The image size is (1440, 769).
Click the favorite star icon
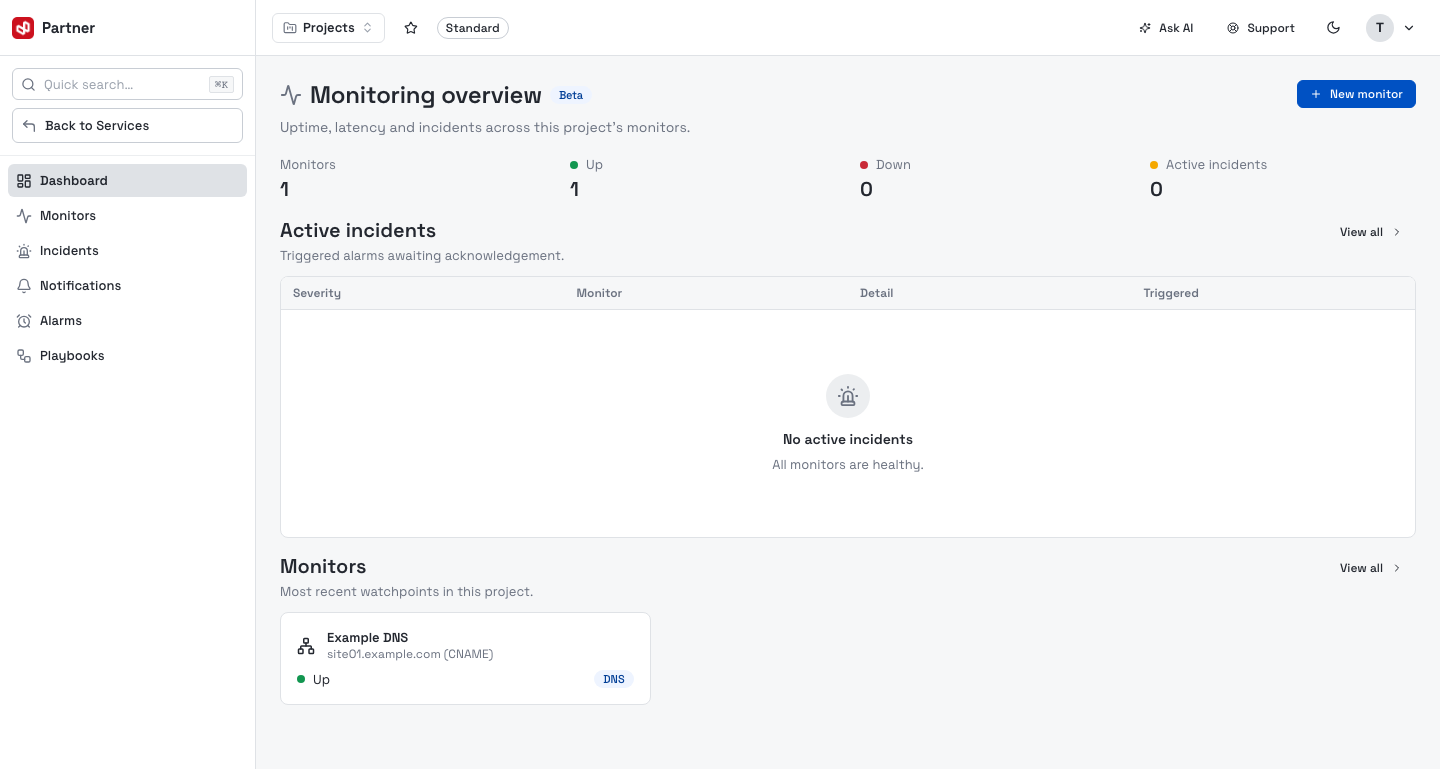coord(411,28)
